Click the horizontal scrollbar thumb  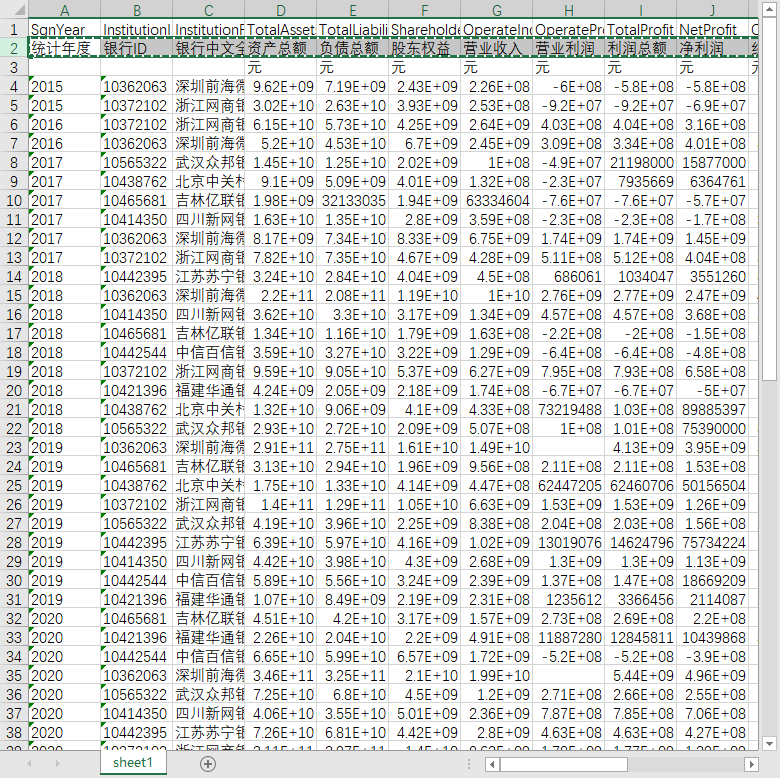coord(564,764)
